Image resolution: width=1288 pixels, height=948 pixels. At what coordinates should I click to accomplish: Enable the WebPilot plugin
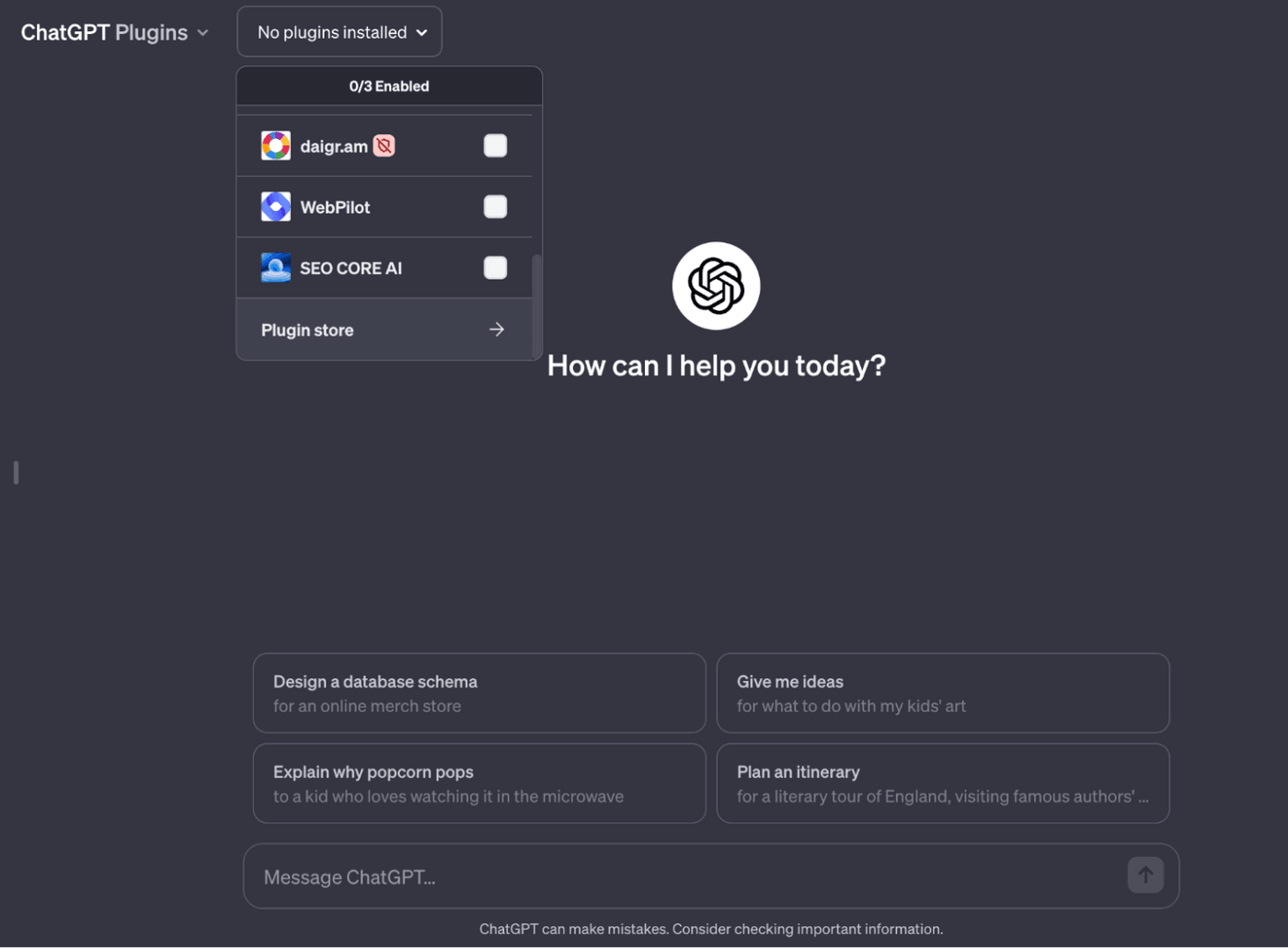click(x=495, y=206)
